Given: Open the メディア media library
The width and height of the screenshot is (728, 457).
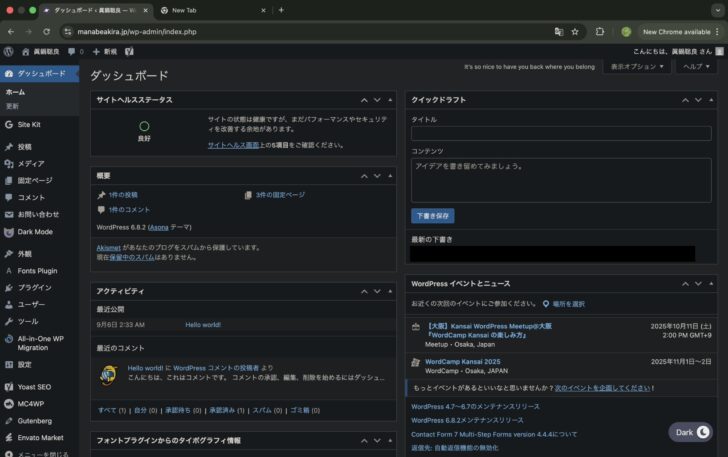Looking at the screenshot, I should (x=30, y=163).
